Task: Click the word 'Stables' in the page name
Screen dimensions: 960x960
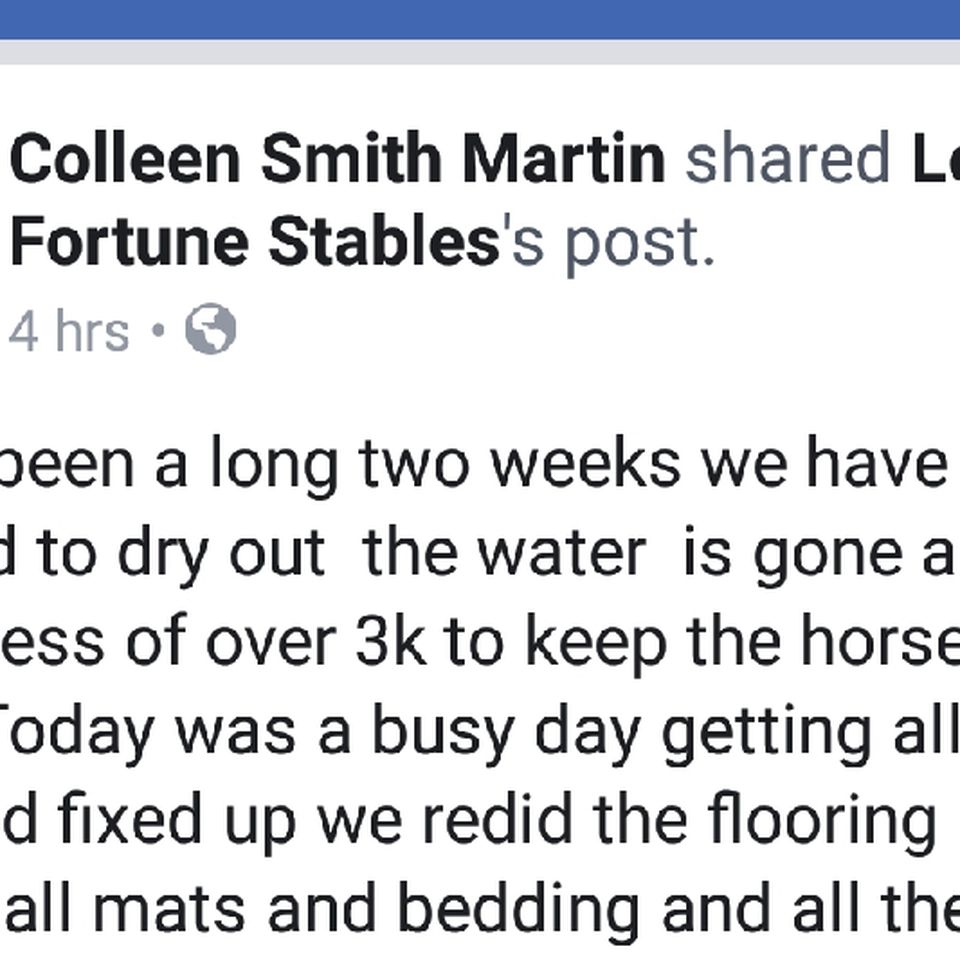Action: pyautogui.click(x=384, y=241)
